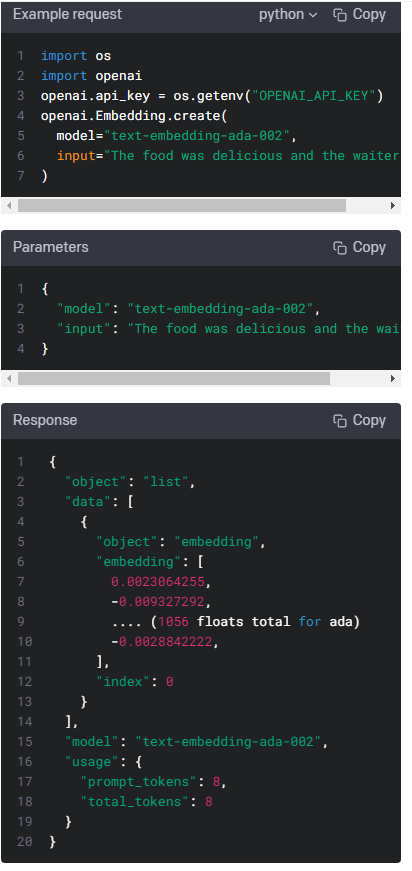Click the "object": "embedding" line

181,542
